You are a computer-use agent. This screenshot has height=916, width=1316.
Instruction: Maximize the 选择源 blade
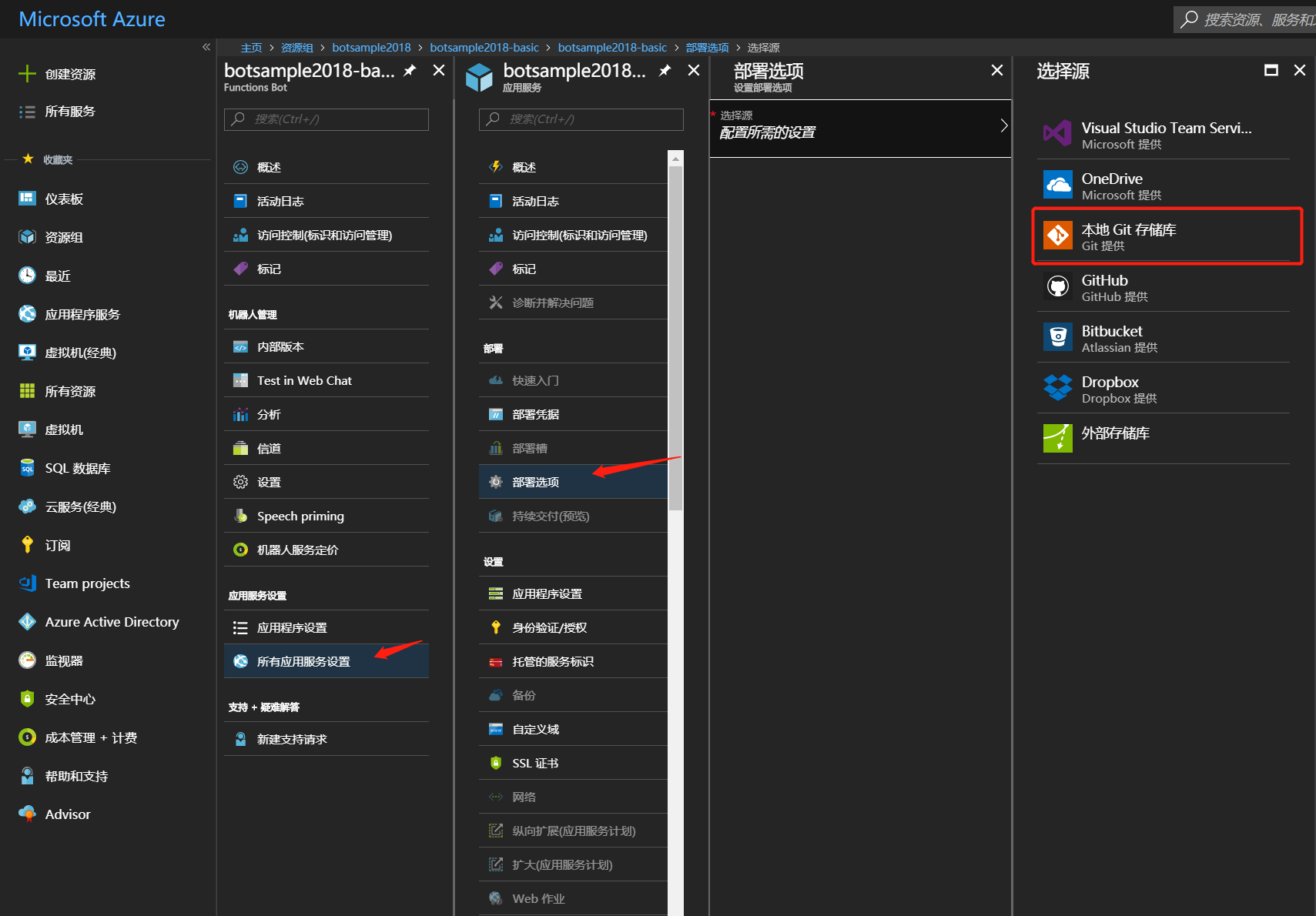pyautogui.click(x=1271, y=71)
